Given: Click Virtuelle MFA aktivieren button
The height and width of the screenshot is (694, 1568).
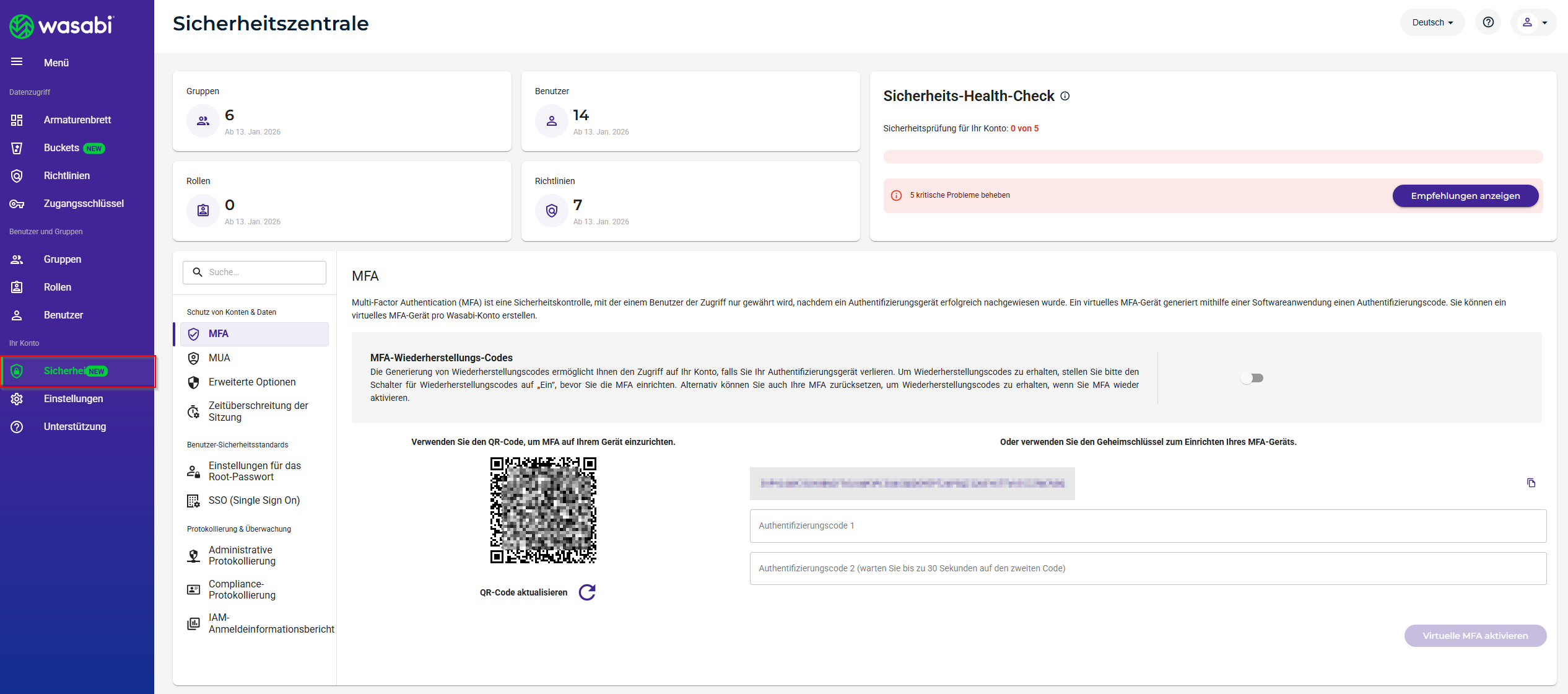Looking at the screenshot, I should (x=1474, y=636).
